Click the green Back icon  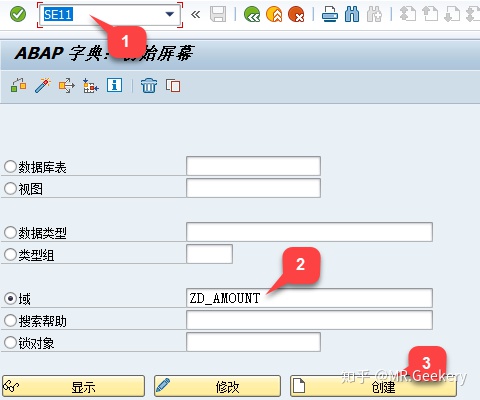(x=252, y=15)
